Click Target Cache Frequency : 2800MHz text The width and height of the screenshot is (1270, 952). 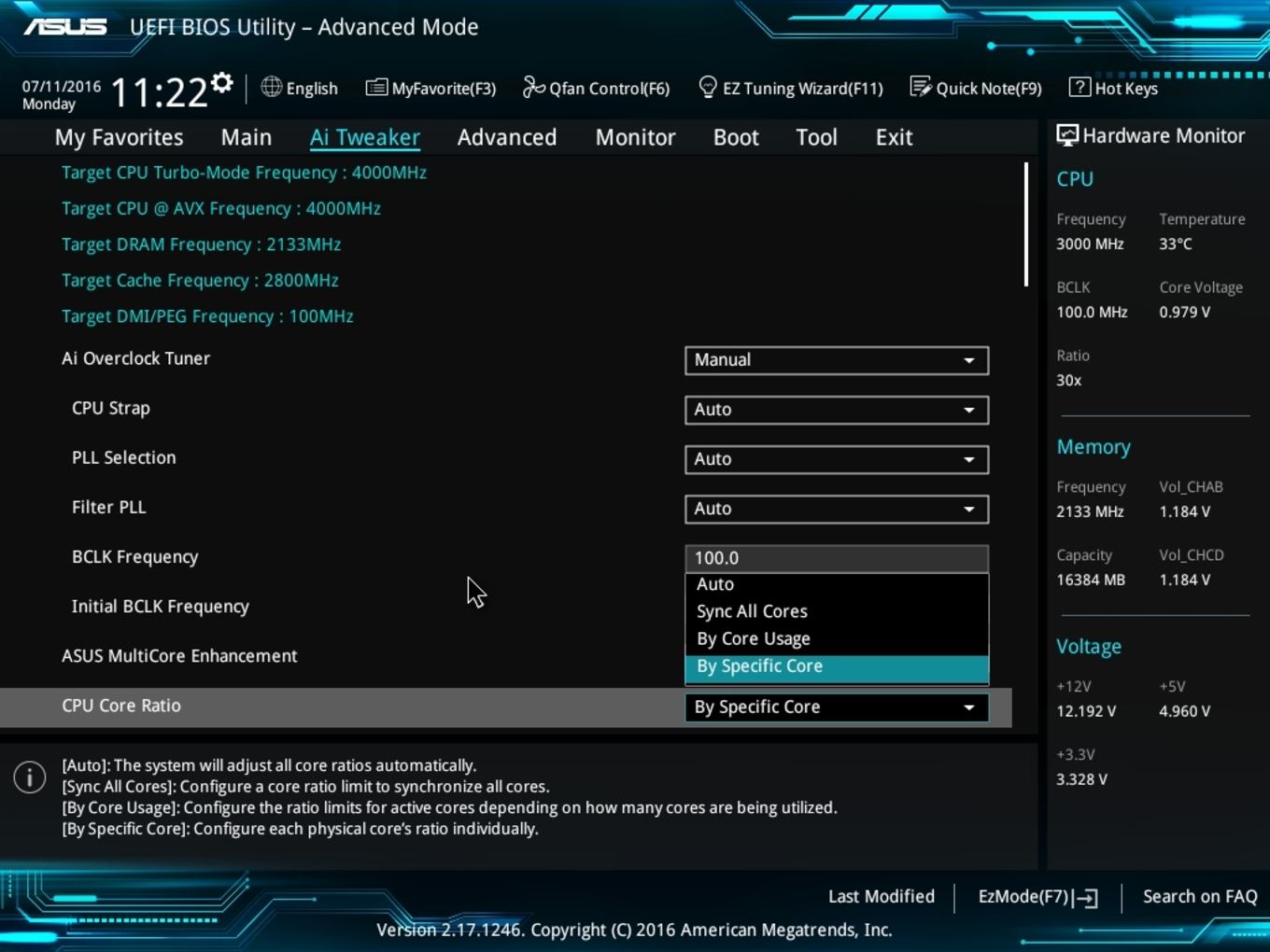(x=200, y=280)
